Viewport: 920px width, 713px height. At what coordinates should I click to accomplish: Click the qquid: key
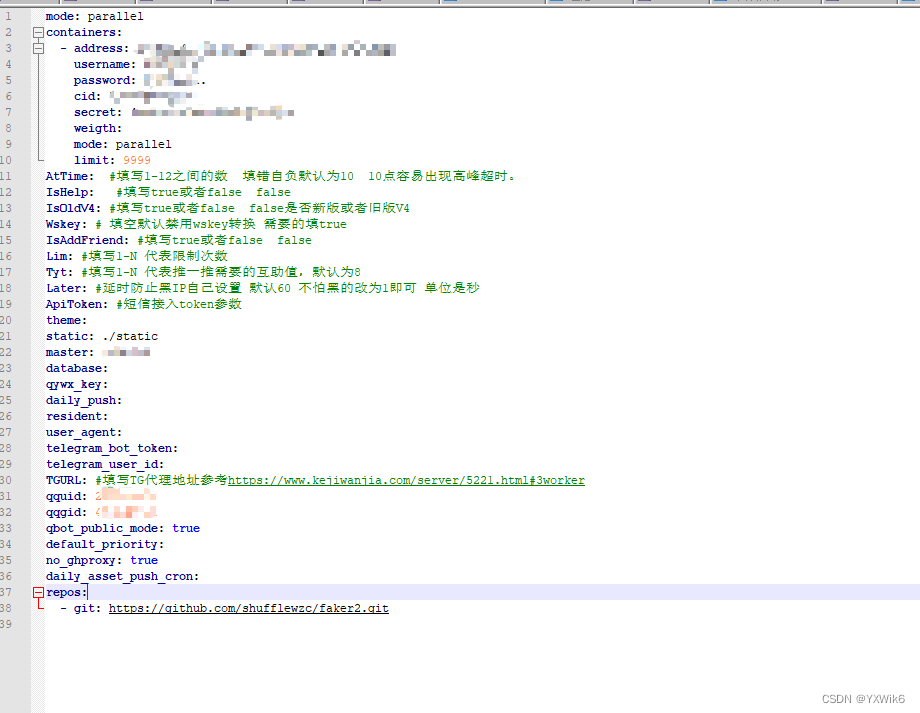66,496
